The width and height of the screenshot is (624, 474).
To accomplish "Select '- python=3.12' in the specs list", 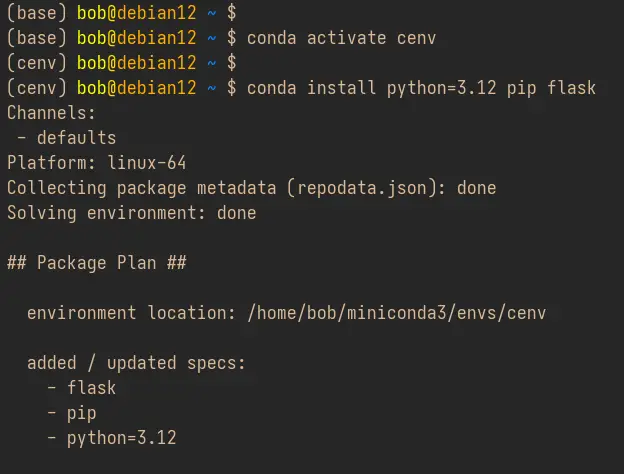I will point(111,438).
